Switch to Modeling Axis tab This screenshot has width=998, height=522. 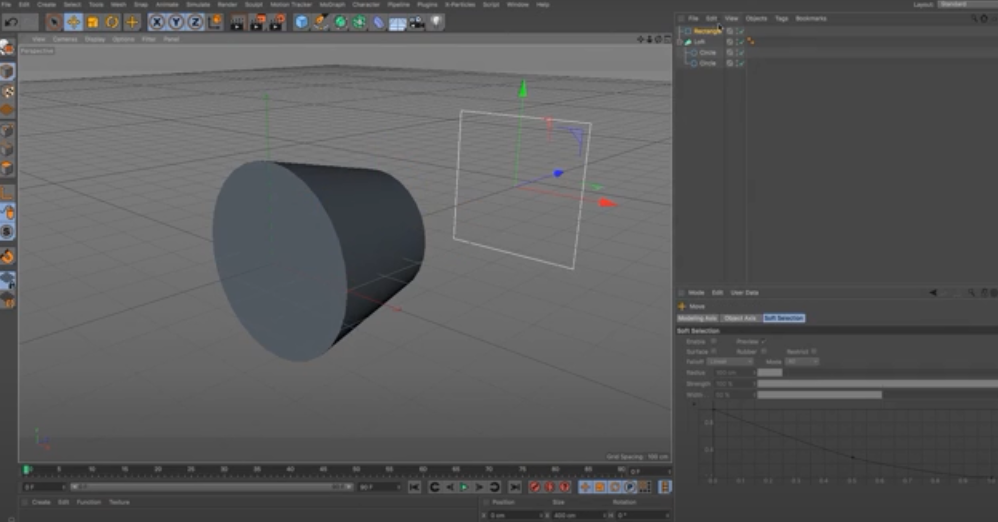pos(697,318)
